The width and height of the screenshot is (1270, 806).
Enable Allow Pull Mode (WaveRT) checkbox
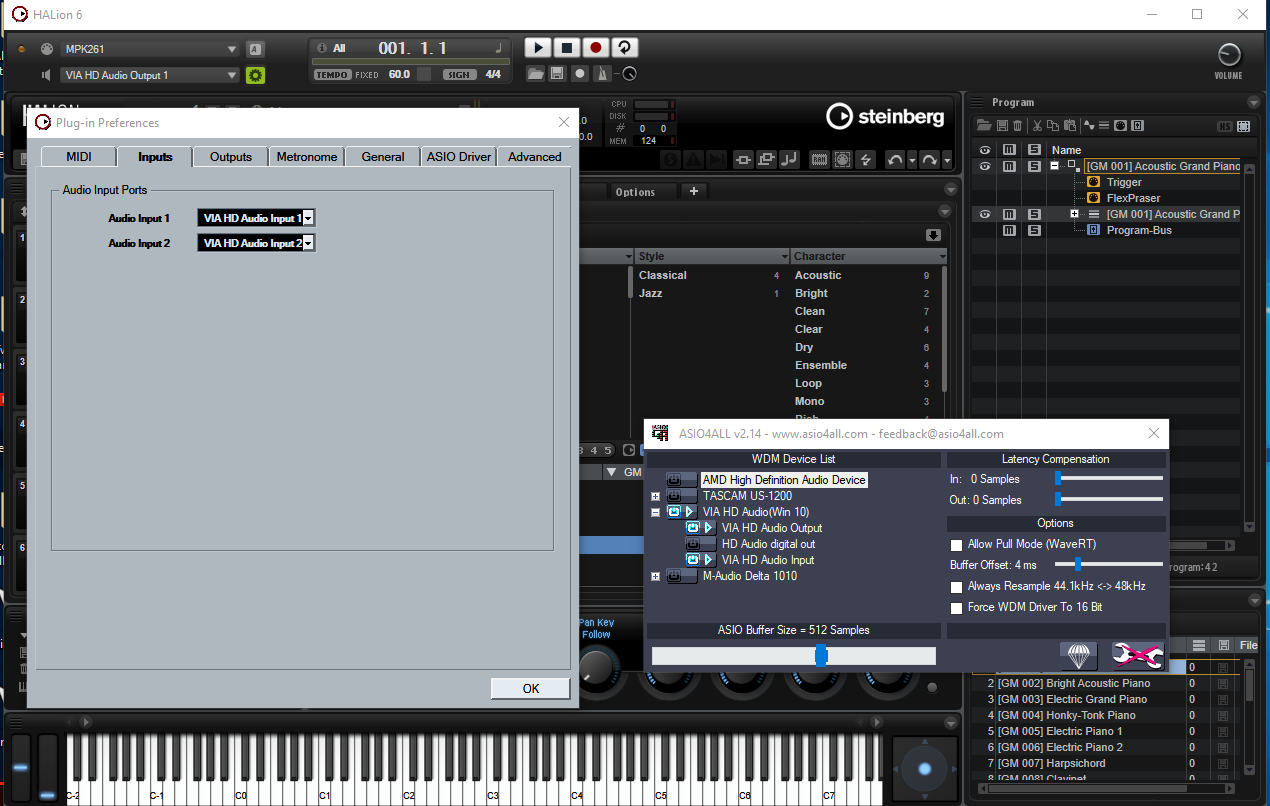[x=957, y=545]
